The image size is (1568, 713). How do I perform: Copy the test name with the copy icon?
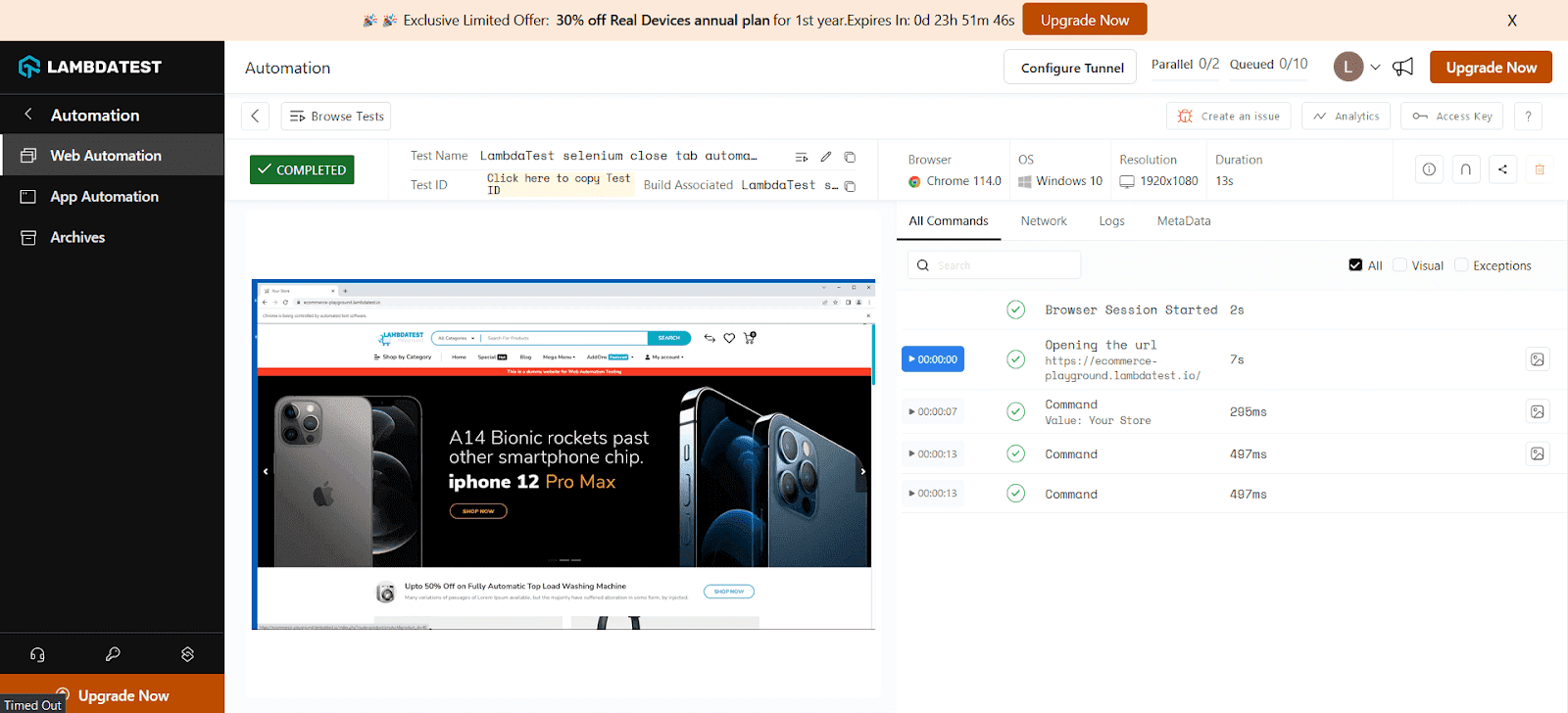850,157
